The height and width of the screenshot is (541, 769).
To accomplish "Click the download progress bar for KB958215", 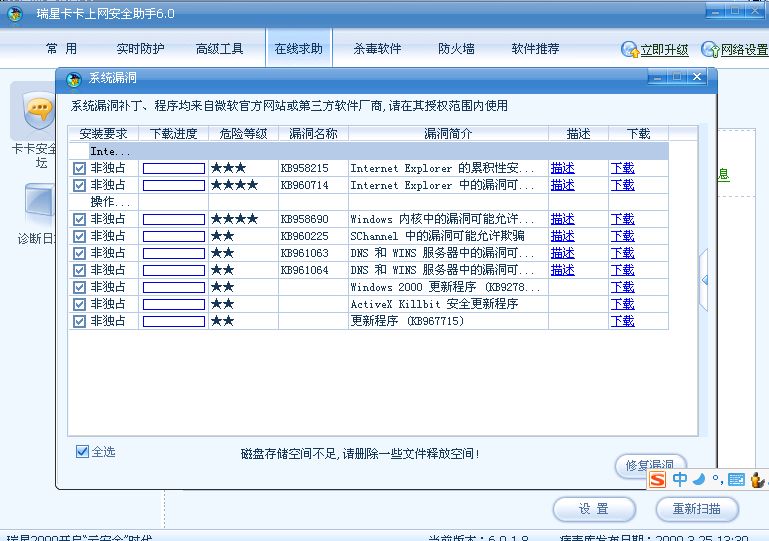I will [174, 169].
